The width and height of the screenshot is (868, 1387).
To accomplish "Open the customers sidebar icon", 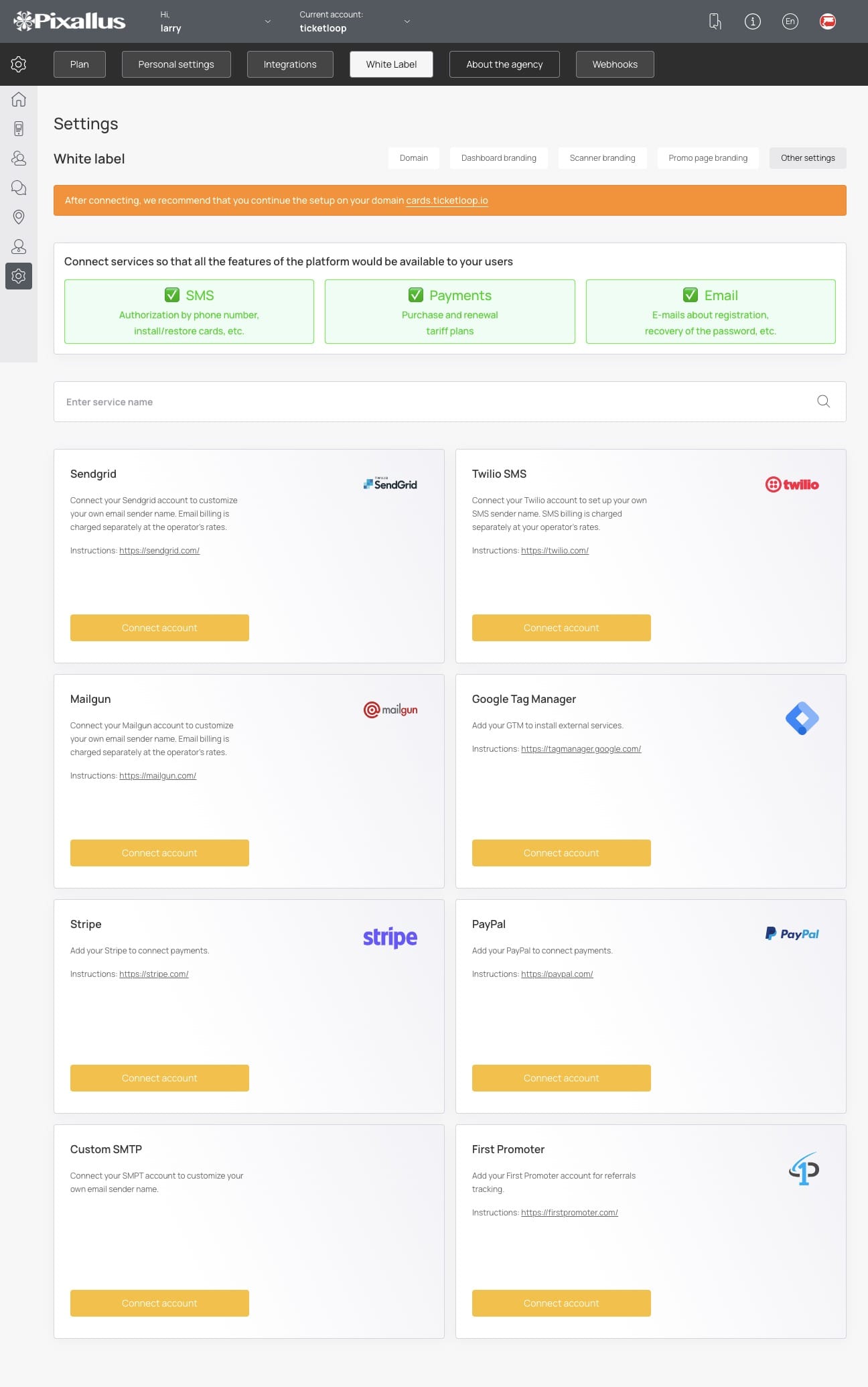I will point(19,158).
